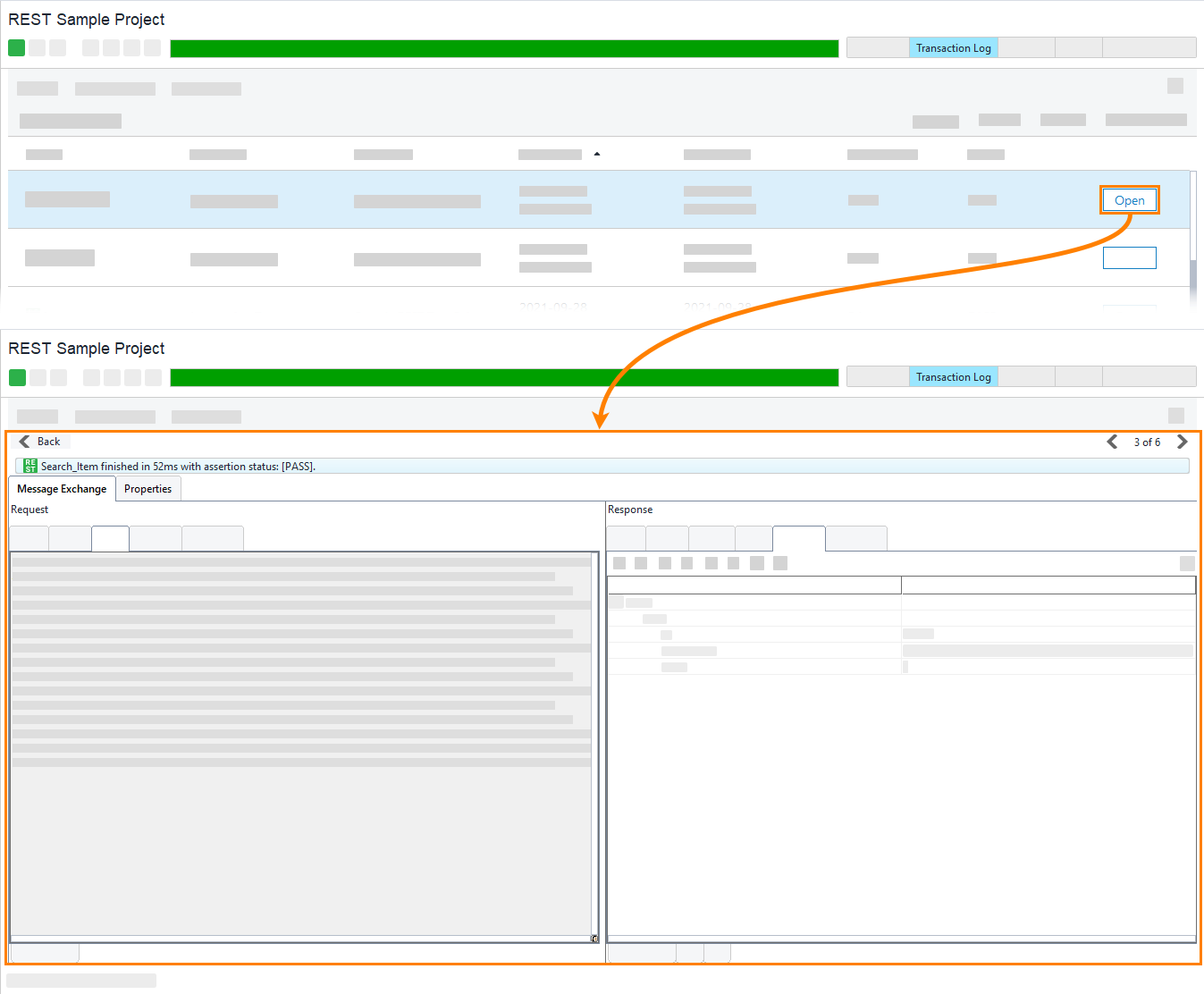The width and height of the screenshot is (1204, 994).
Task: Select the active tab in the Request view
Action: 110,538
